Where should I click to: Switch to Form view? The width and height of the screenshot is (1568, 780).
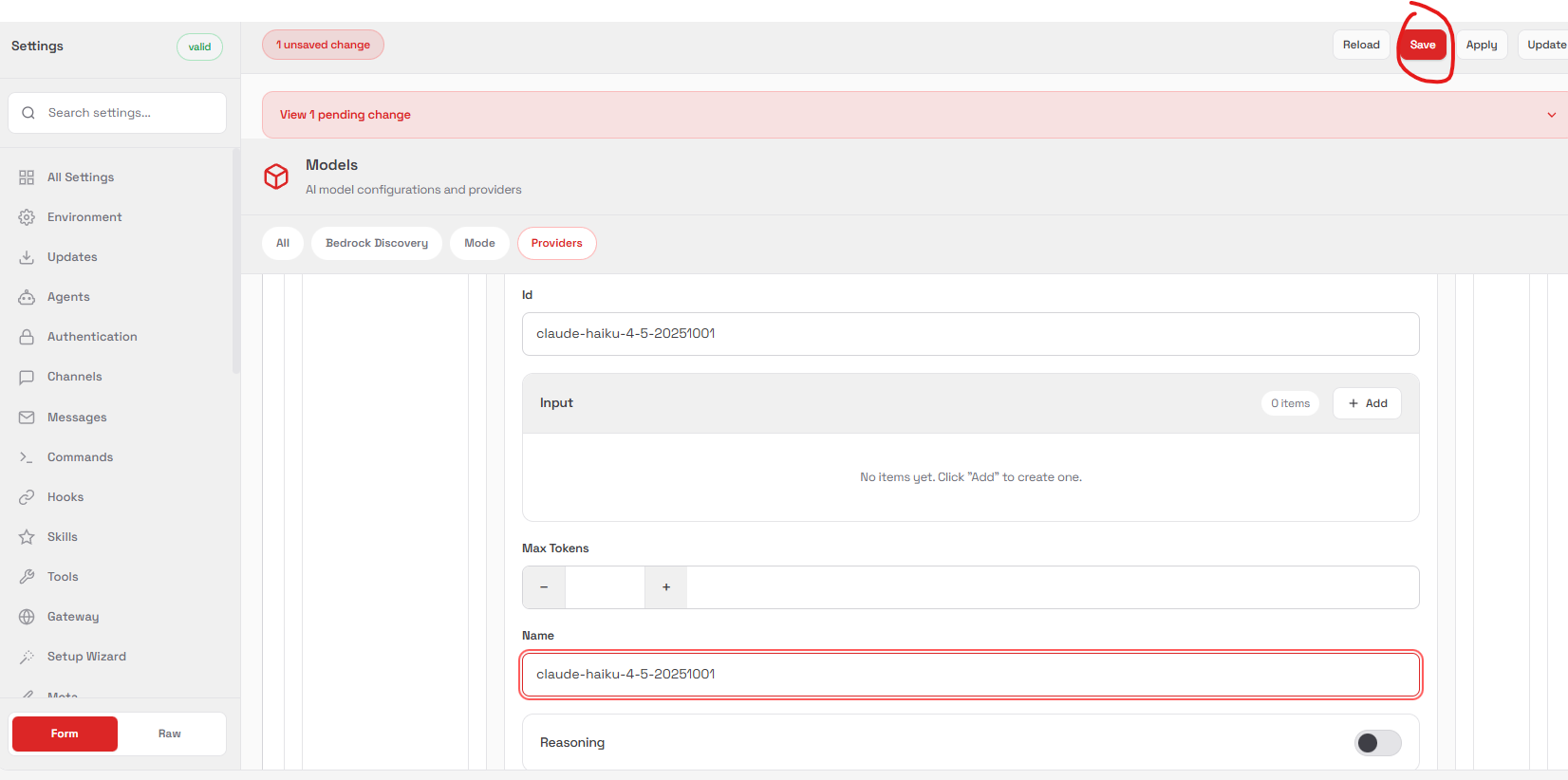pos(65,734)
